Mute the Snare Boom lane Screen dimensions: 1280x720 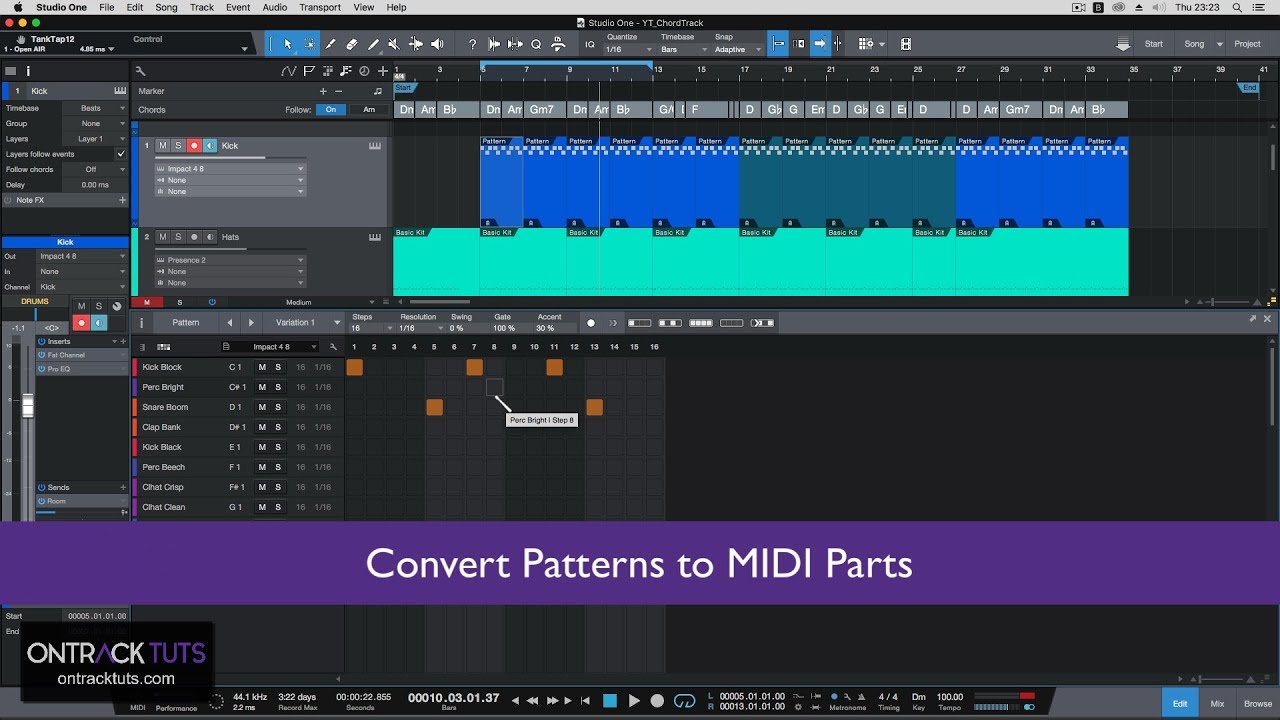(262, 407)
